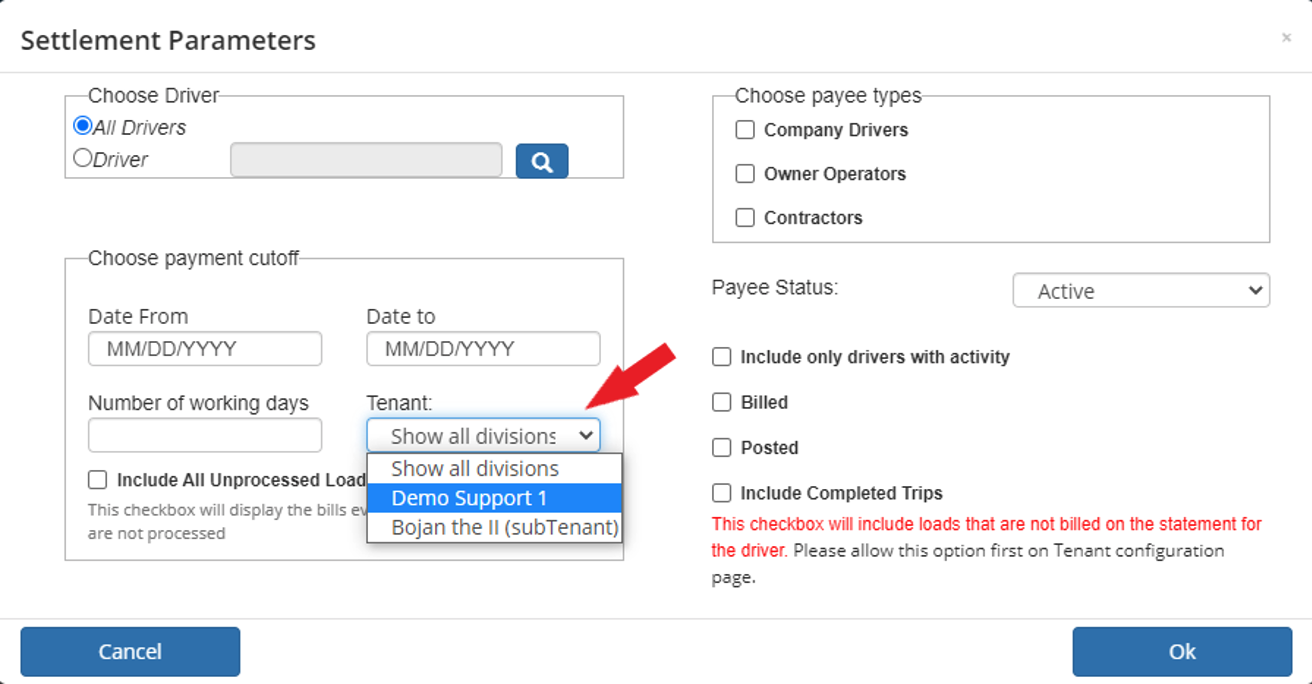Click the driver search magnifier icon

(542, 161)
